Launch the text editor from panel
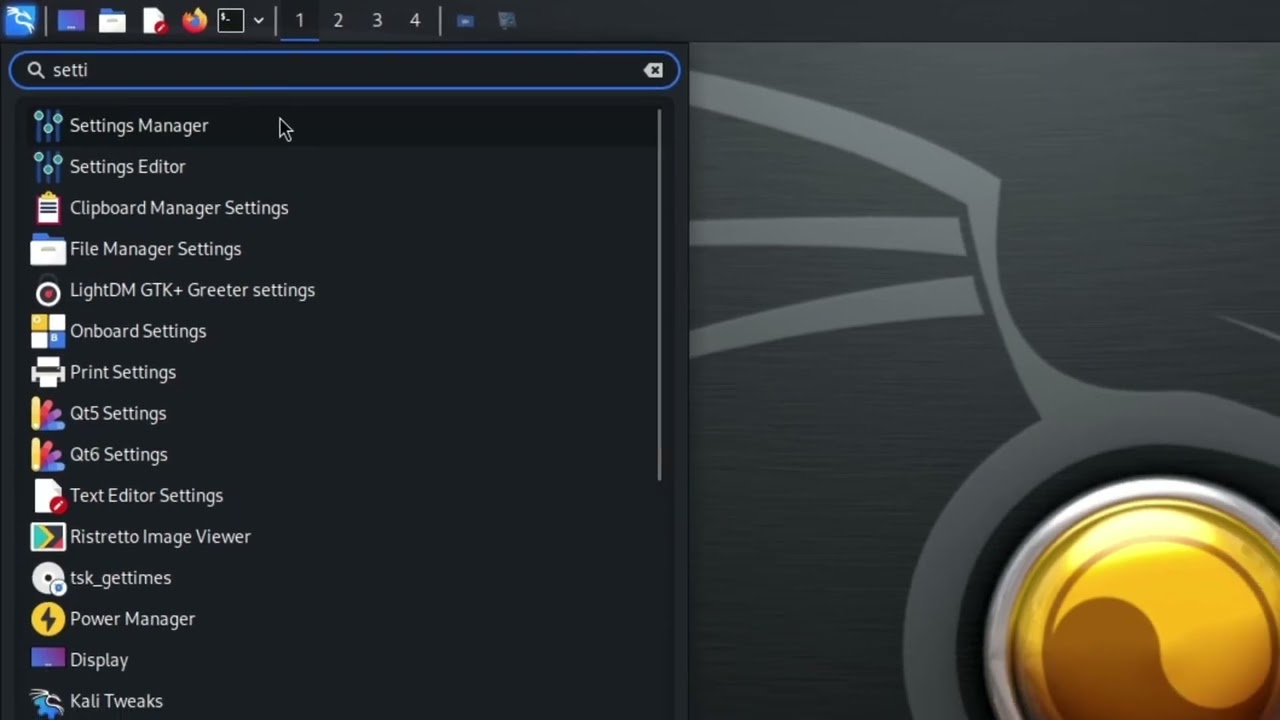The width and height of the screenshot is (1280, 720). click(154, 20)
